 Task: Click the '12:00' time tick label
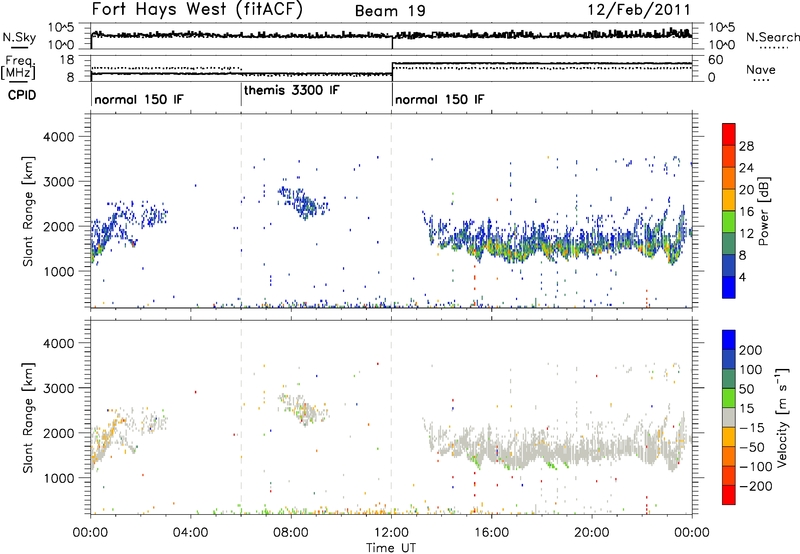coord(391,533)
